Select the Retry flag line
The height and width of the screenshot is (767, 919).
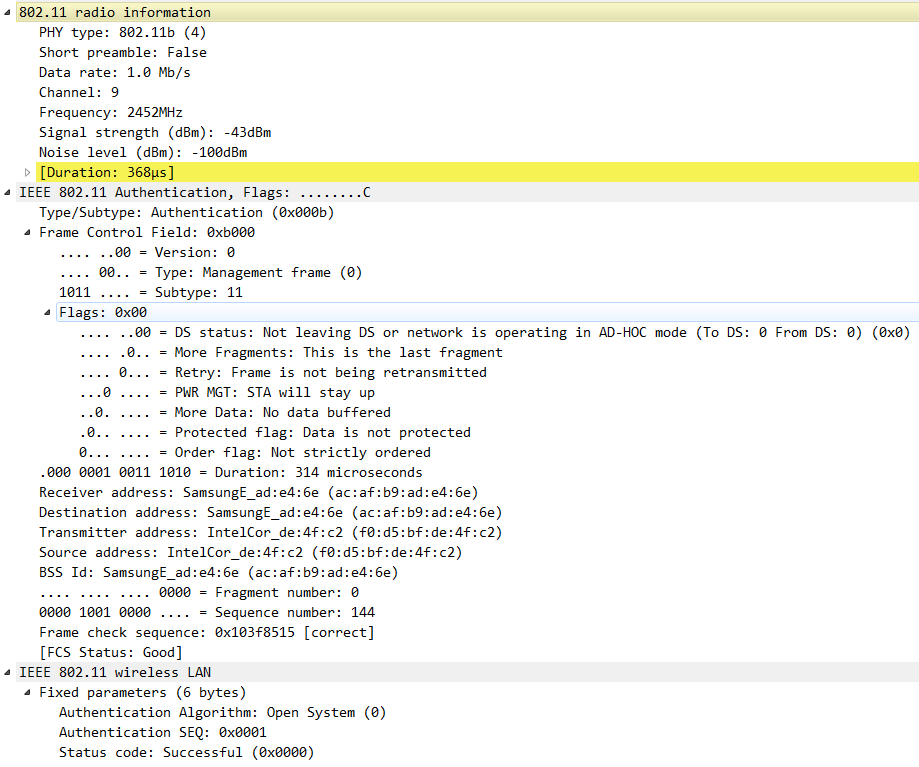pos(282,372)
